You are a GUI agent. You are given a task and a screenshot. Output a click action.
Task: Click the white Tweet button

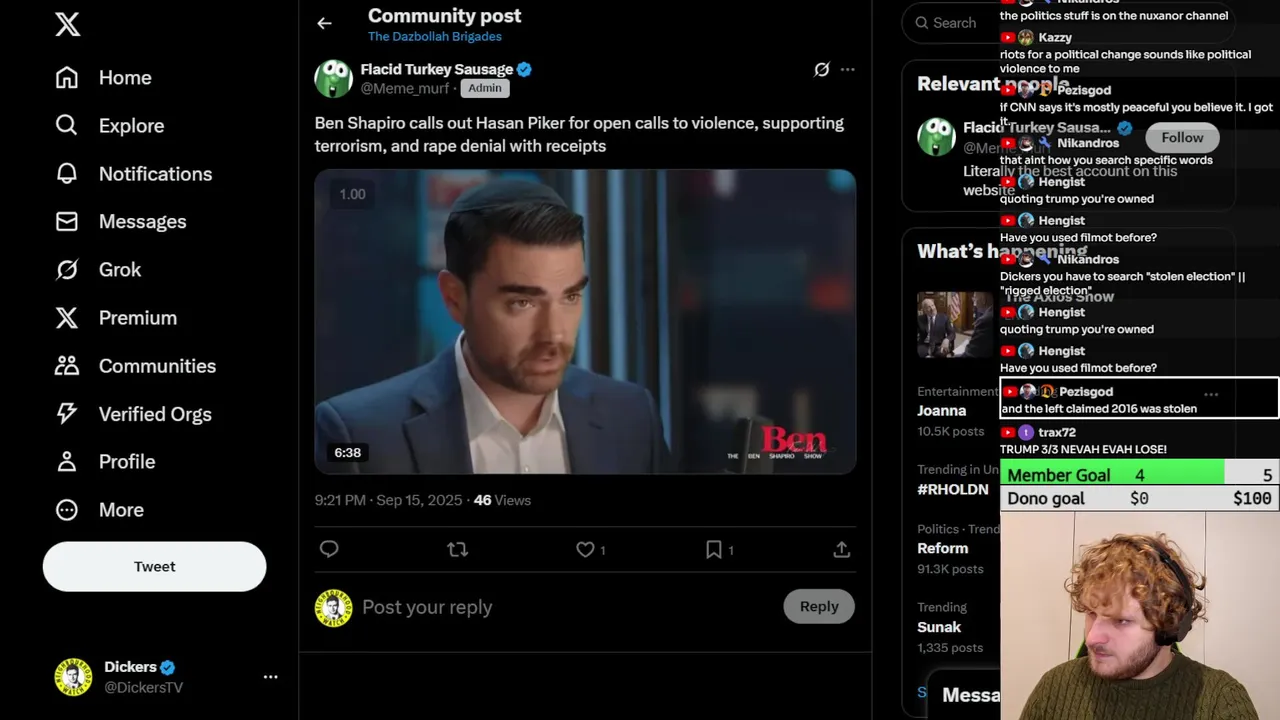click(x=154, y=566)
